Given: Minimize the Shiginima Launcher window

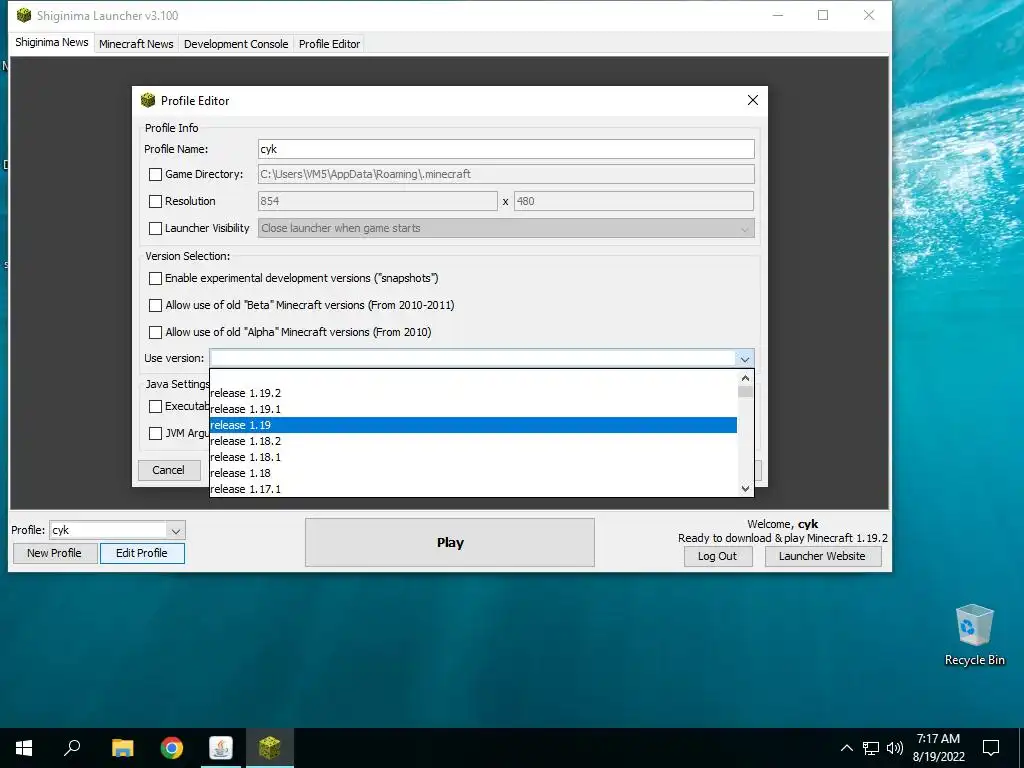Looking at the screenshot, I should 778,15.
